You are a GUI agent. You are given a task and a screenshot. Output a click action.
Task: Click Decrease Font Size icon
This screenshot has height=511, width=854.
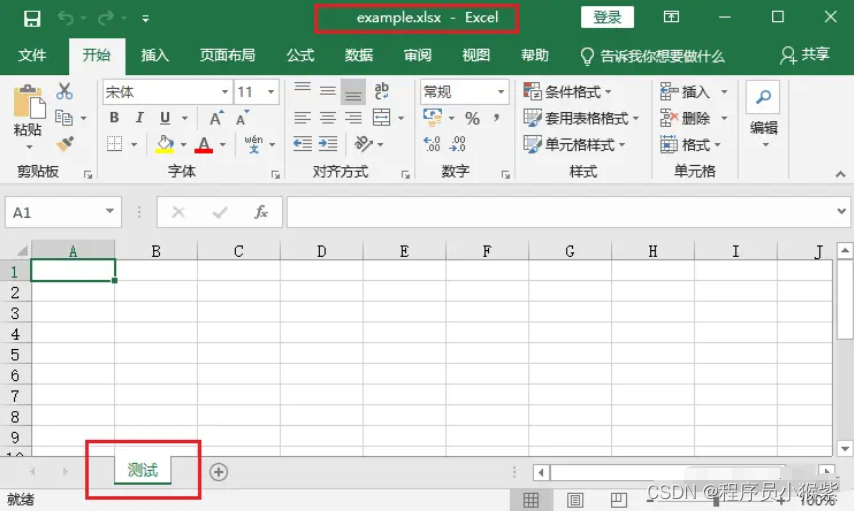point(242,118)
